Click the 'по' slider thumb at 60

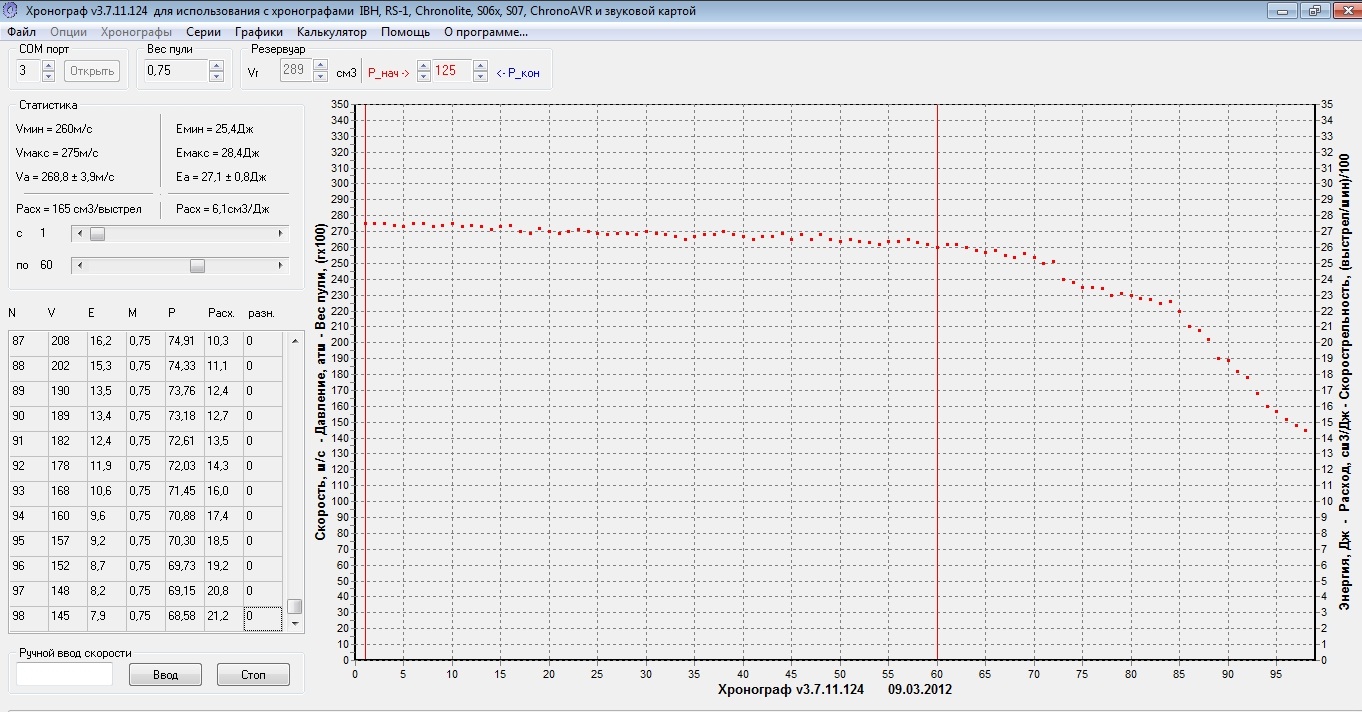click(197, 266)
